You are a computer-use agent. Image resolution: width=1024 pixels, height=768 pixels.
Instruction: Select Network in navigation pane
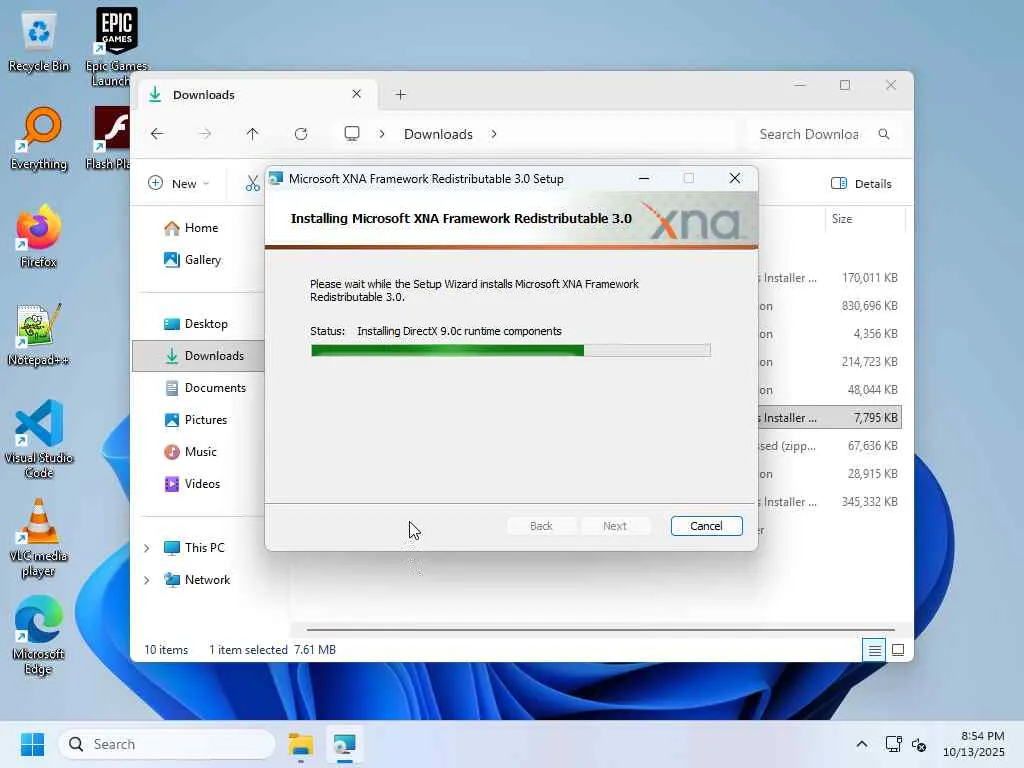[207, 580]
